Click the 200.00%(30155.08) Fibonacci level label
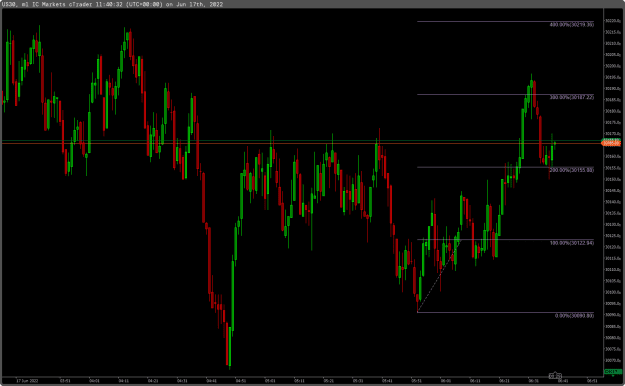625x386 pixels. click(572, 170)
